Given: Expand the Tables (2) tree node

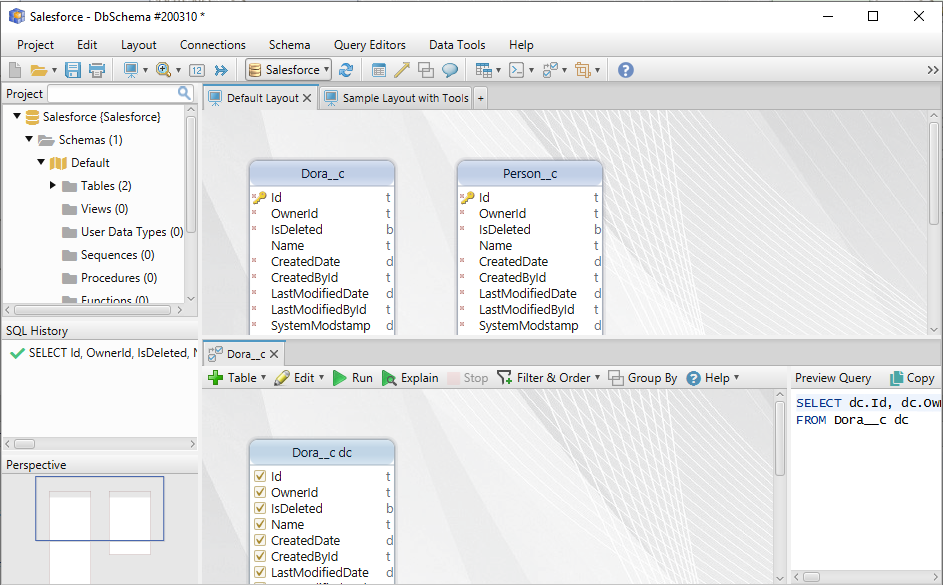Looking at the screenshot, I should [53, 185].
